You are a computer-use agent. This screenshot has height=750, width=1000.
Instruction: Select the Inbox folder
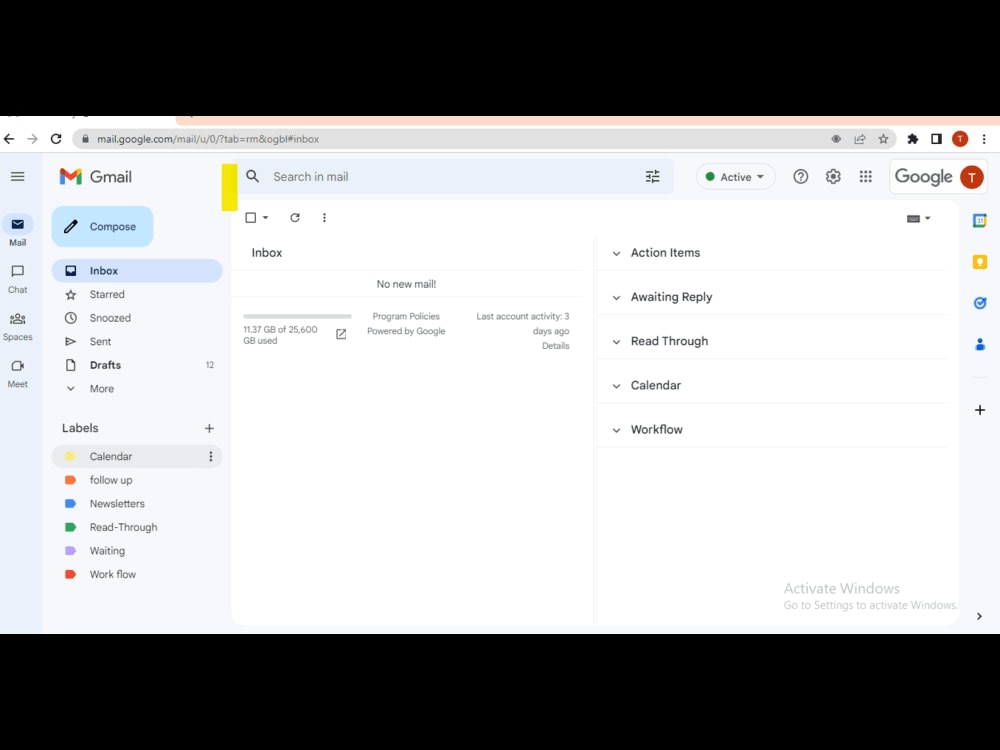click(x=137, y=270)
